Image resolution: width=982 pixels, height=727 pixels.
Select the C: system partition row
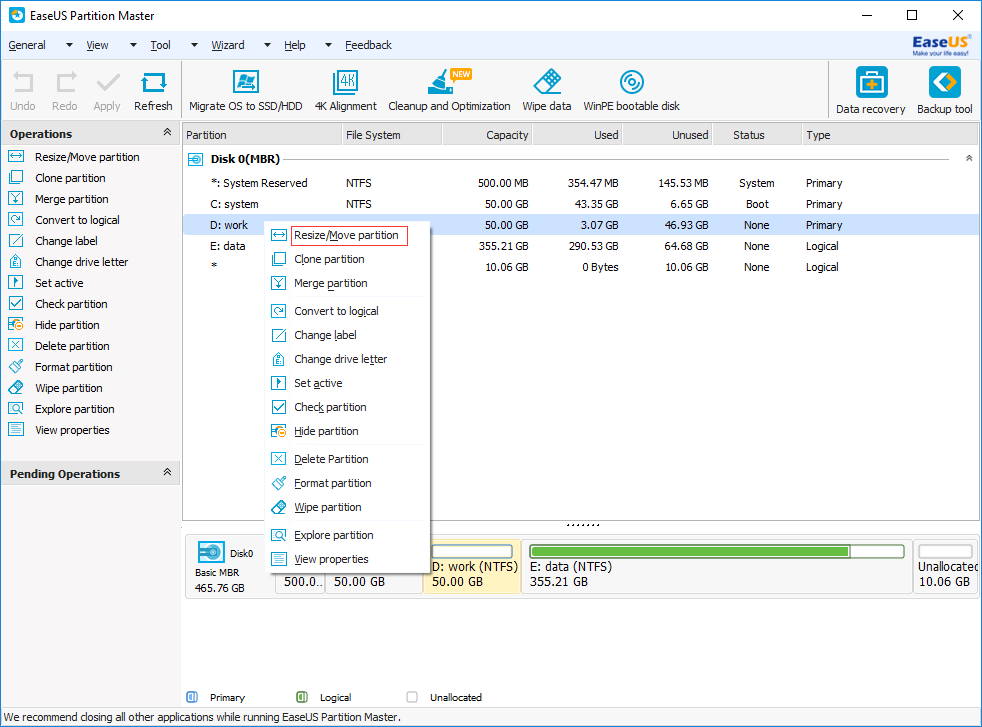(x=581, y=204)
